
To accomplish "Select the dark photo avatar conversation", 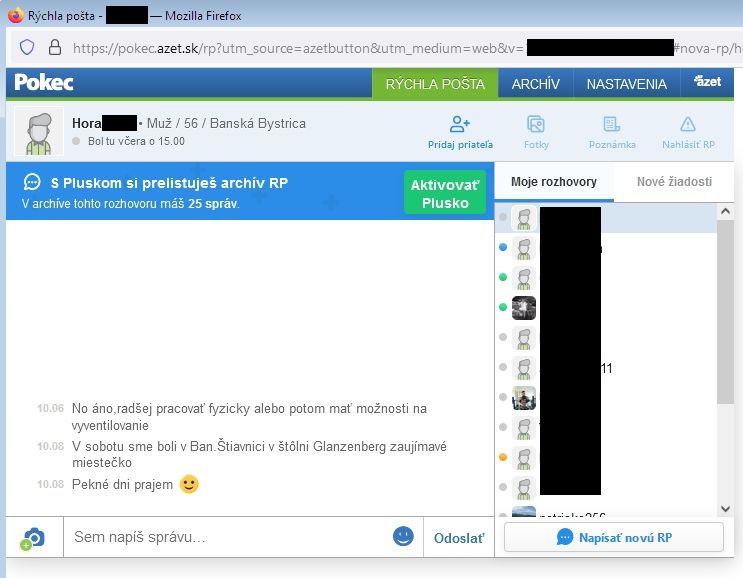I will (x=524, y=307).
